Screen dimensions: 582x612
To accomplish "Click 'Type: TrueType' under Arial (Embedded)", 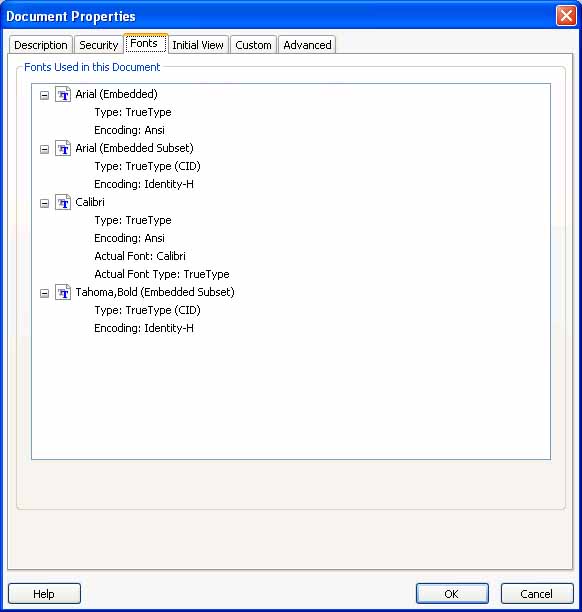I will (133, 112).
